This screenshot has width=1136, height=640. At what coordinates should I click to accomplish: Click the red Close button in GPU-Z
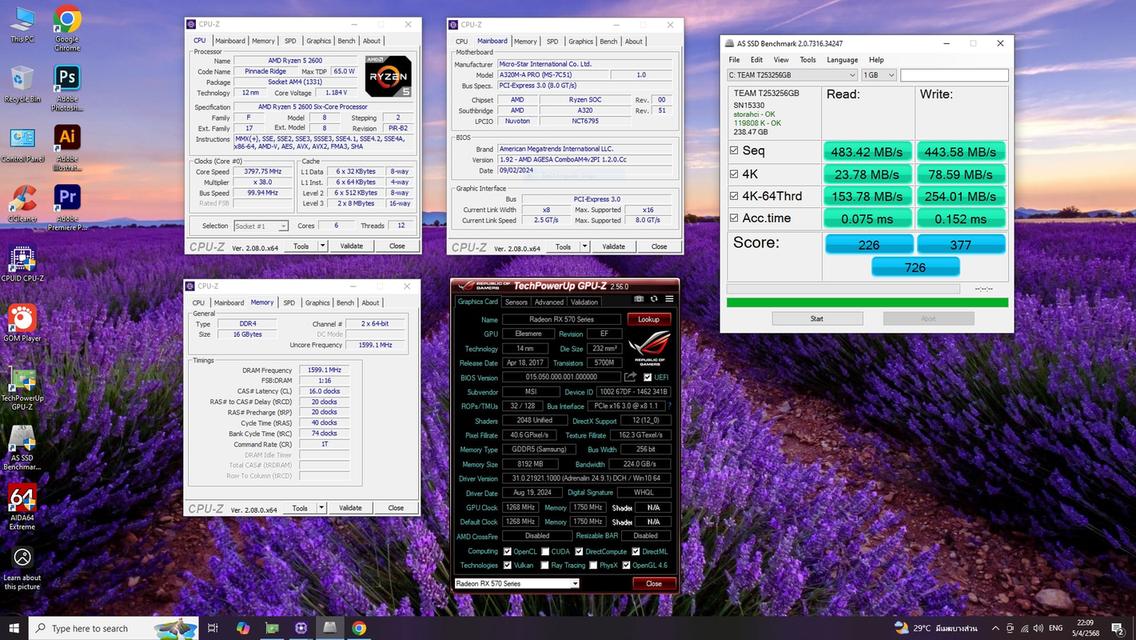coord(653,583)
